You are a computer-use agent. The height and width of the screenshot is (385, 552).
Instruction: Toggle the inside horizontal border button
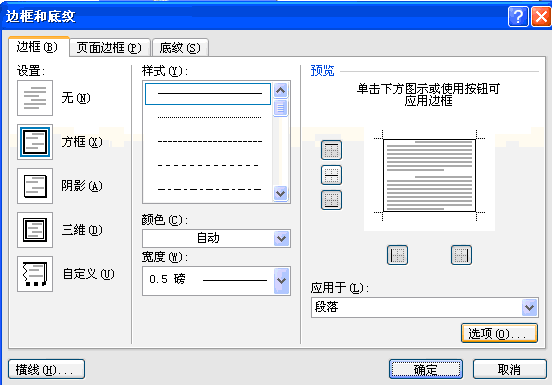331,175
